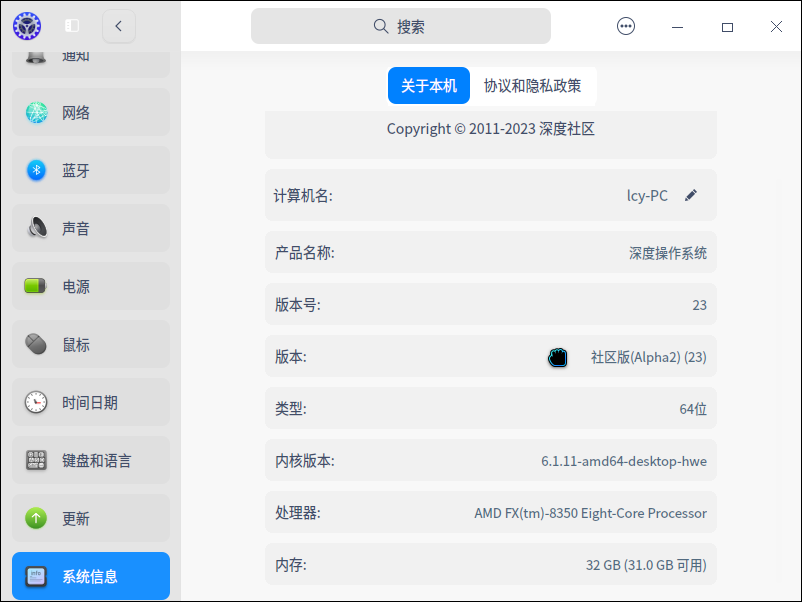Viewport: 802px width, 602px height.
Task: Click the speaker sound icon
Action: 37,228
